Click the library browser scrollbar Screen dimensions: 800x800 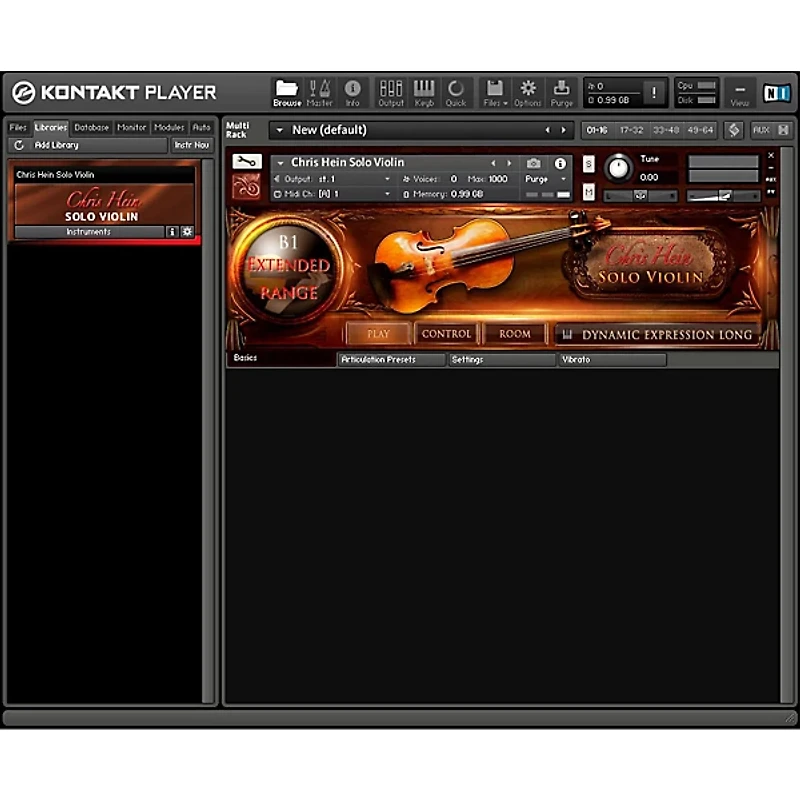208,431
